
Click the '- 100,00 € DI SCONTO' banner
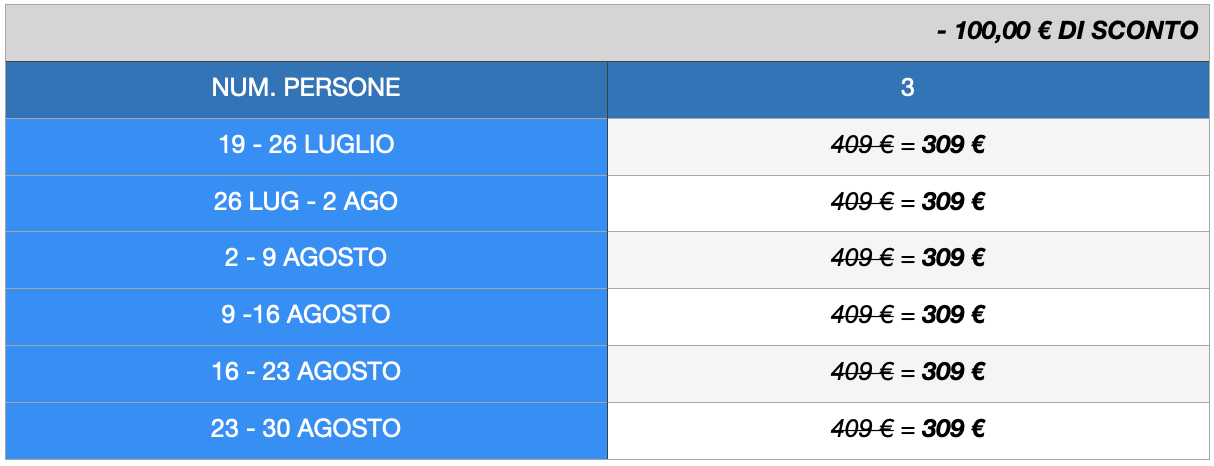tap(1067, 32)
